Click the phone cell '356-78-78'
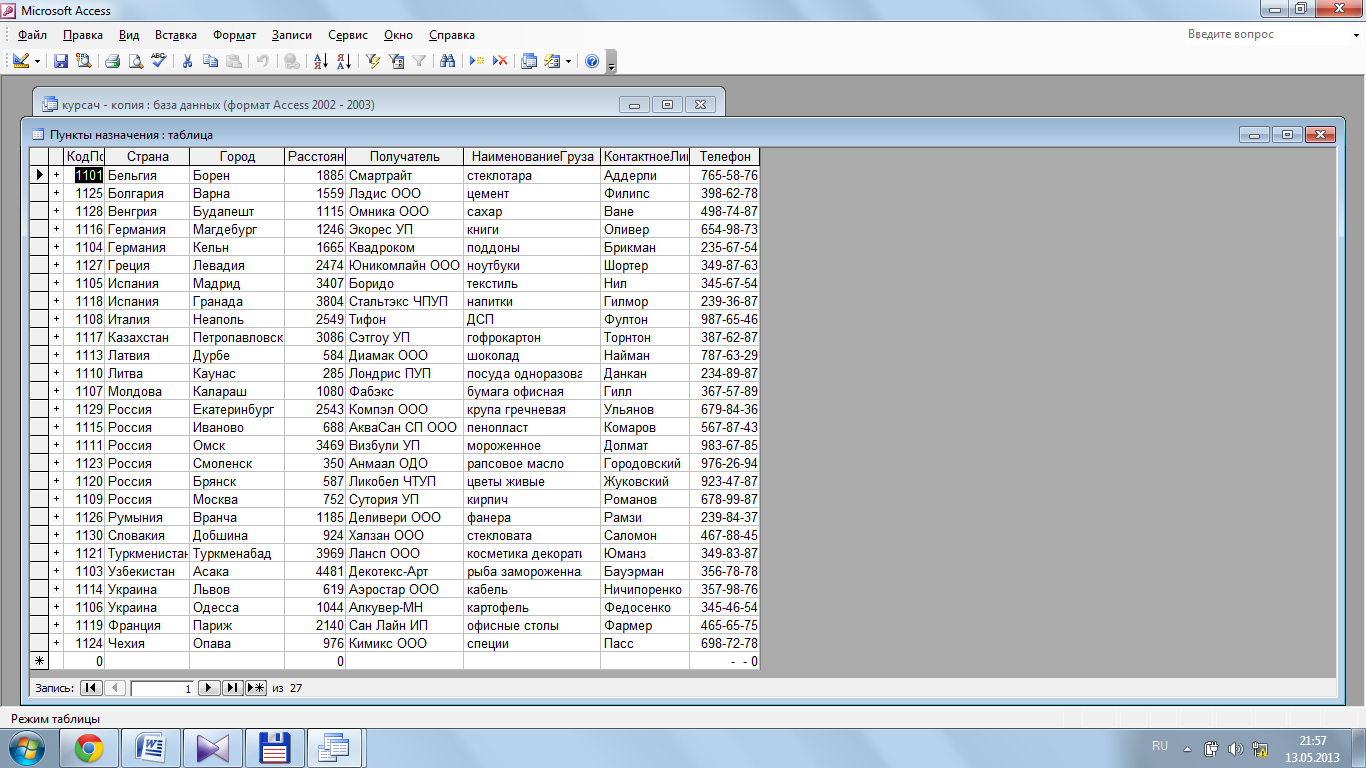The height and width of the screenshot is (768, 1366). pyautogui.click(x=725, y=571)
